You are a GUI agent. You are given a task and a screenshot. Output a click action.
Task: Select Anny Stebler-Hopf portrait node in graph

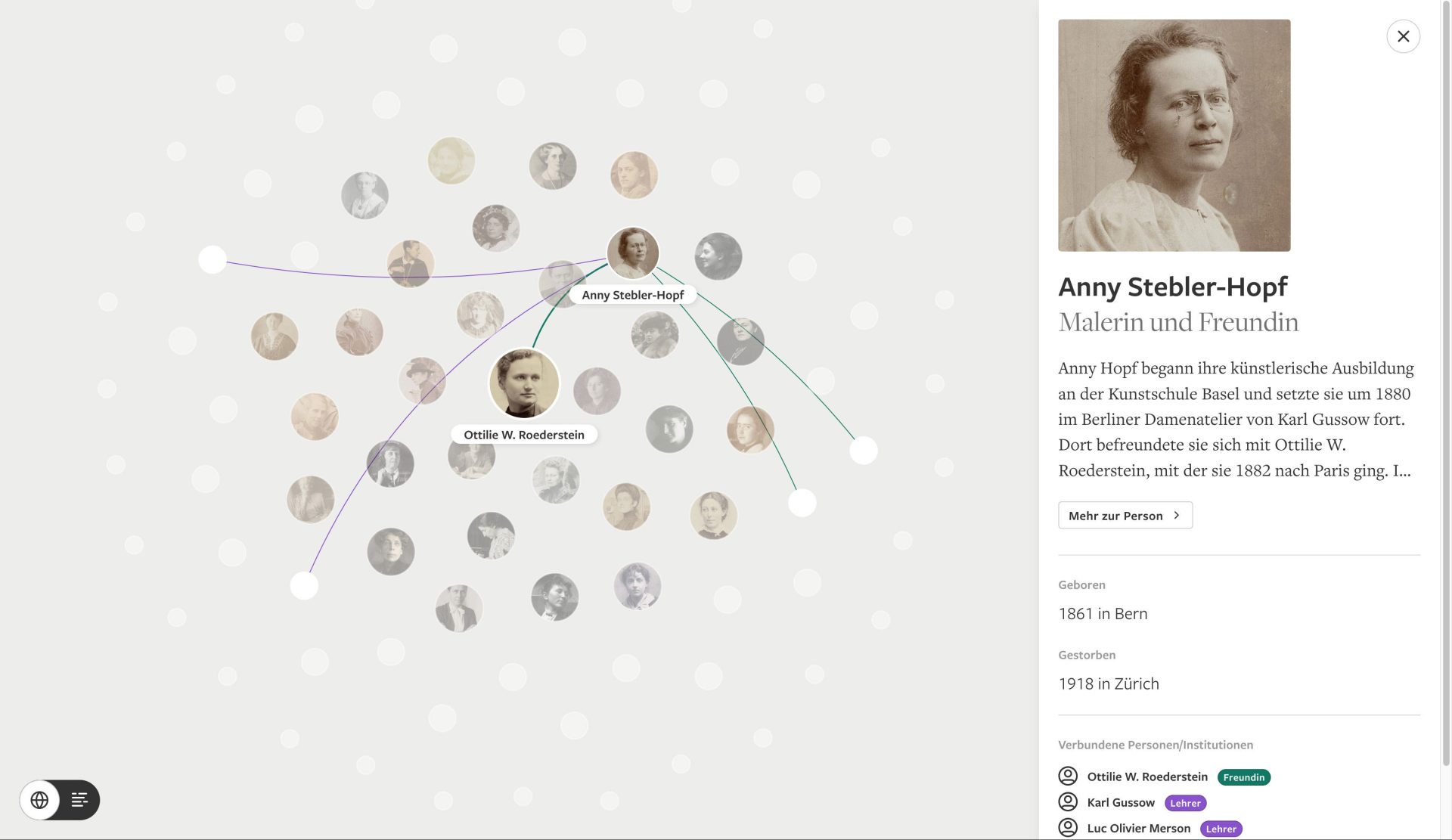(x=632, y=253)
